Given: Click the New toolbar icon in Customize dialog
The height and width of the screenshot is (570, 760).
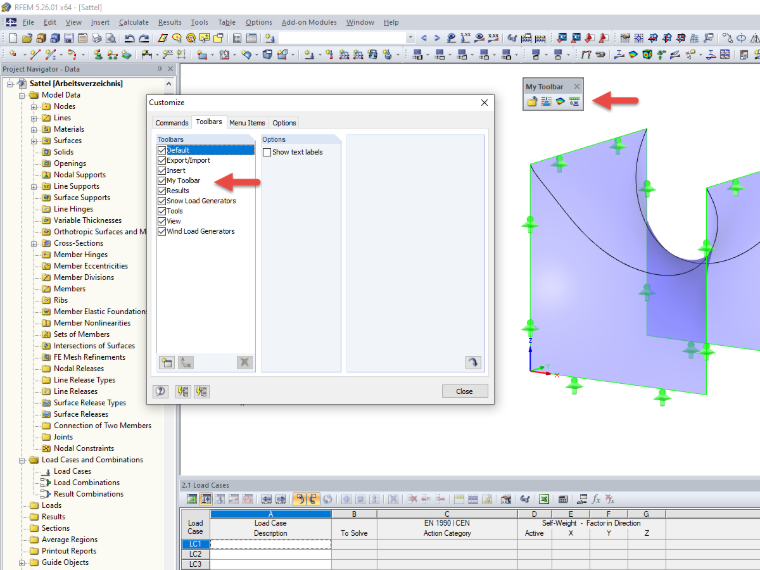Looking at the screenshot, I should pos(167,363).
